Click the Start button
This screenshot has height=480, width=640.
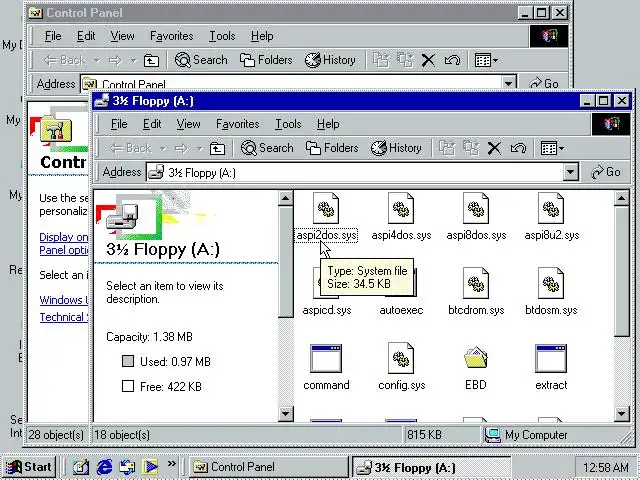[x=28, y=467]
